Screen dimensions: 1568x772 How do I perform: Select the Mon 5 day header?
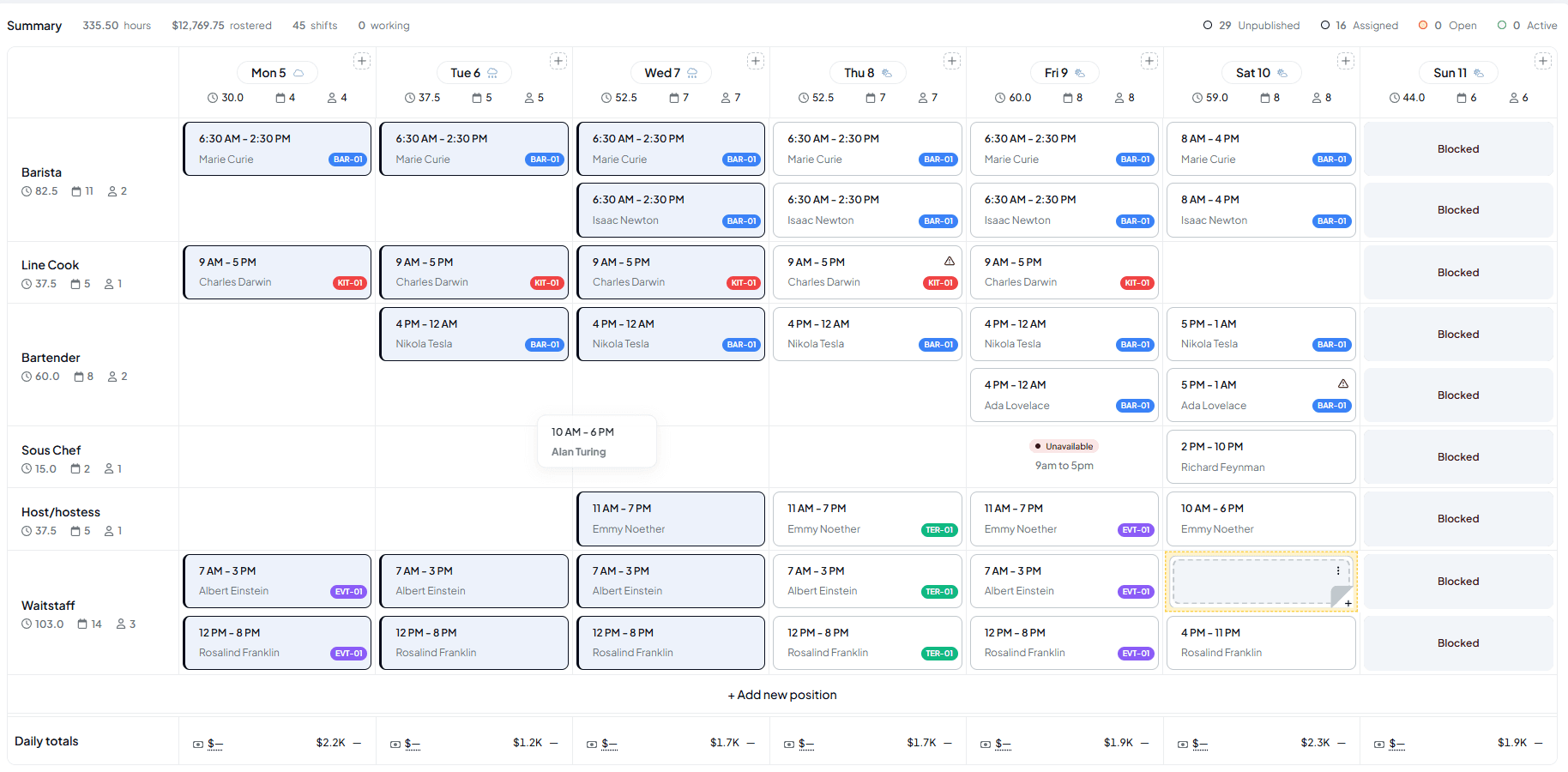[x=277, y=73]
